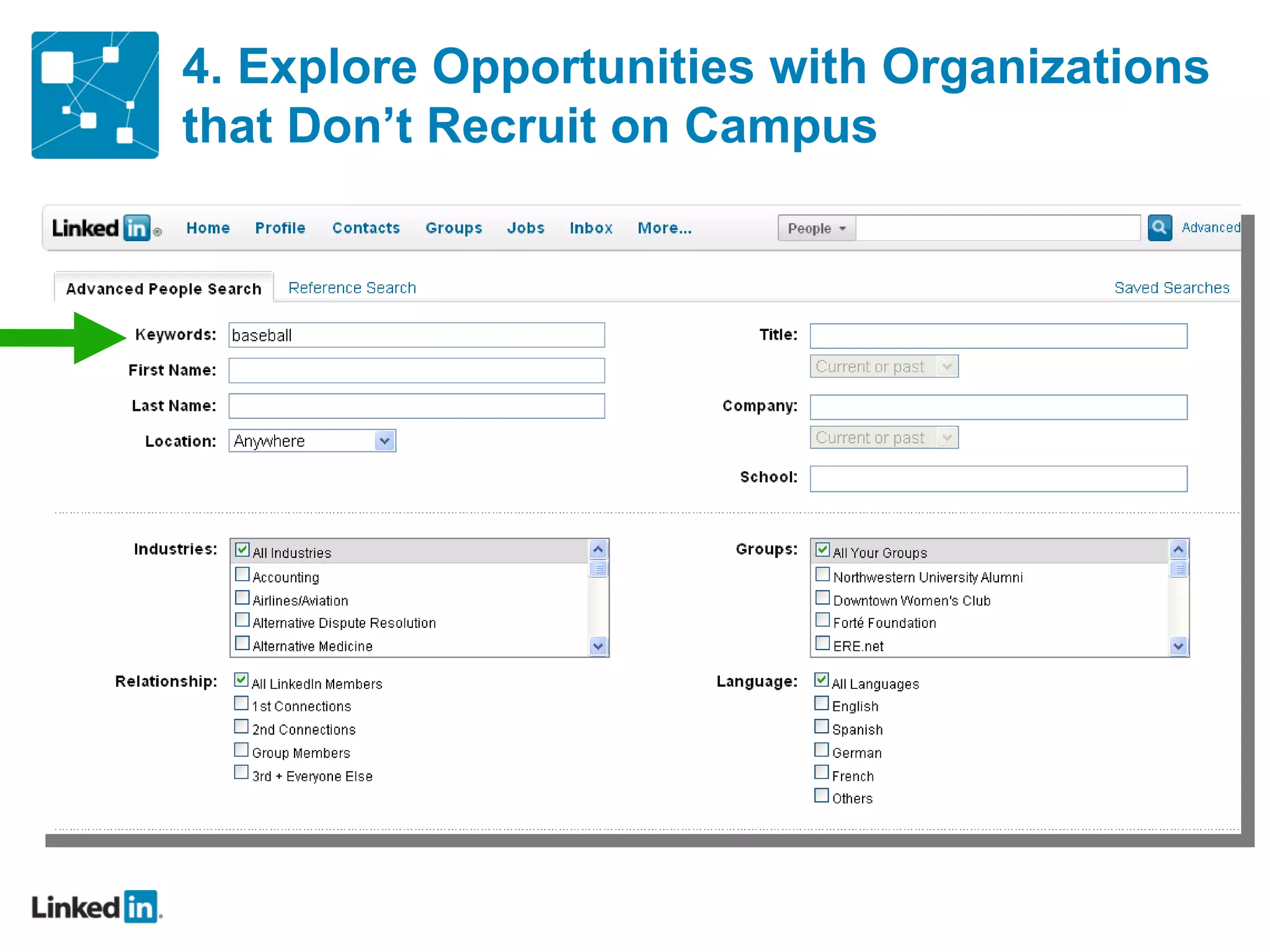Click the Industries list scroll up arrow
This screenshot has width=1270, height=952.
(598, 549)
